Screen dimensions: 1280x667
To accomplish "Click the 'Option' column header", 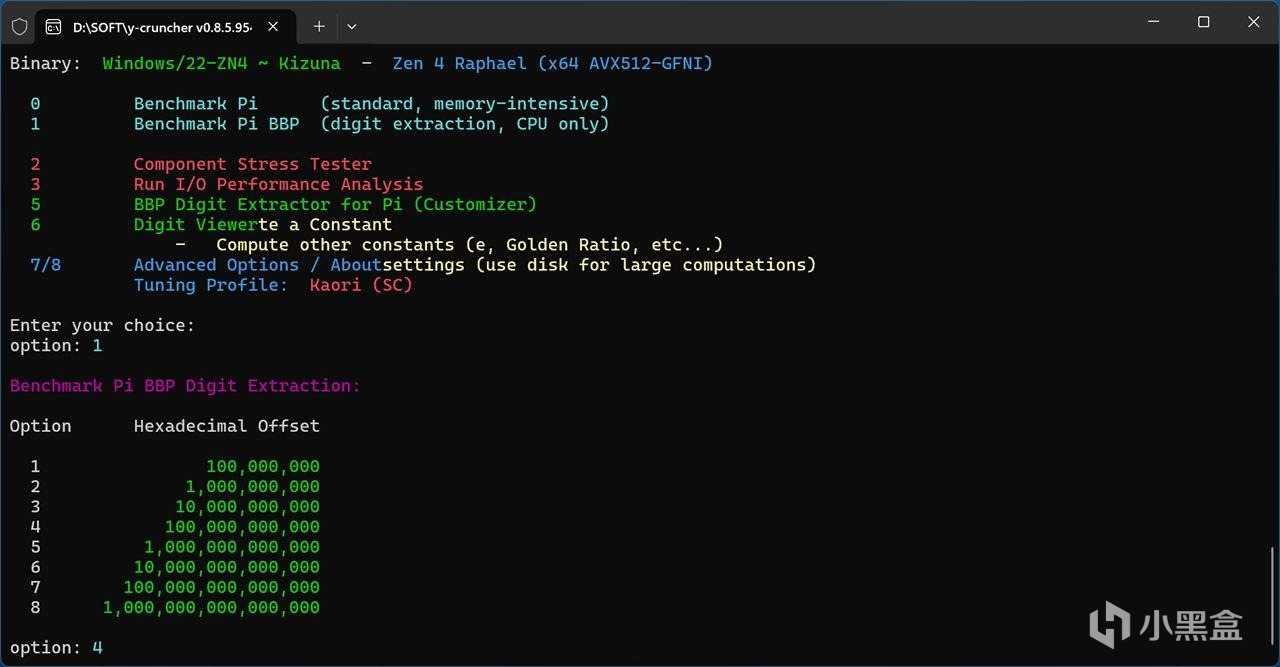I will pos(41,426).
